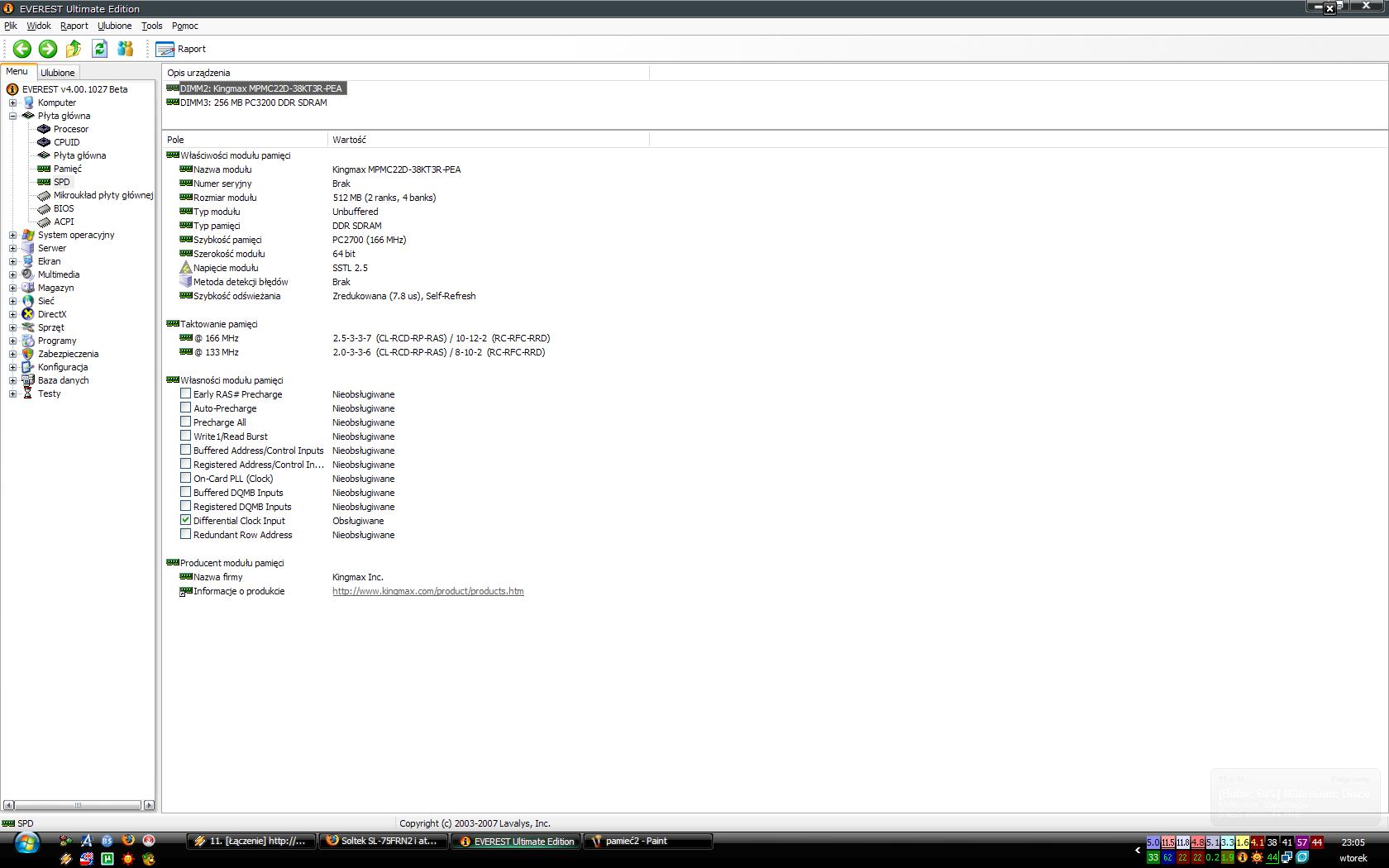Viewport: 1389px width, 868px height.
Task: Switch to the Ulubione sidebar tab
Action: 58,73
